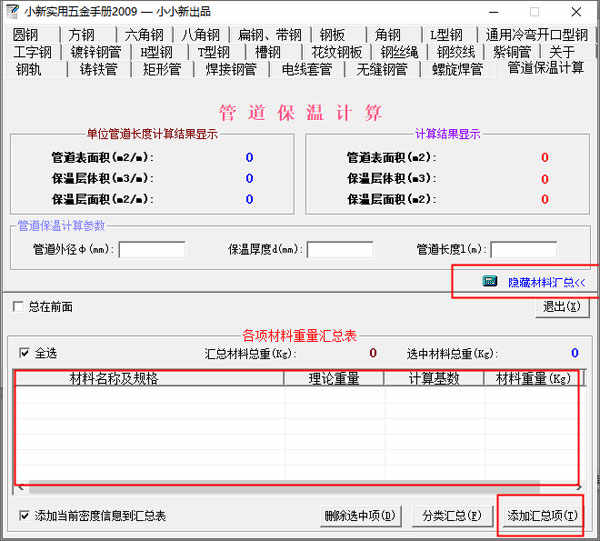The height and width of the screenshot is (541, 600).
Task: Open the 钢丝绳 tab
Action: pos(399,52)
